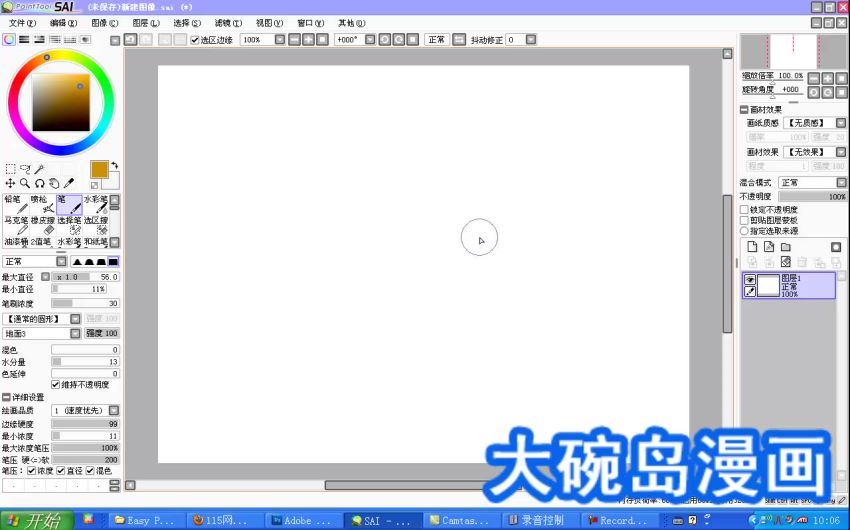850x530 pixels.
Task: Click the foreground orange color swatch
Action: pos(100,170)
